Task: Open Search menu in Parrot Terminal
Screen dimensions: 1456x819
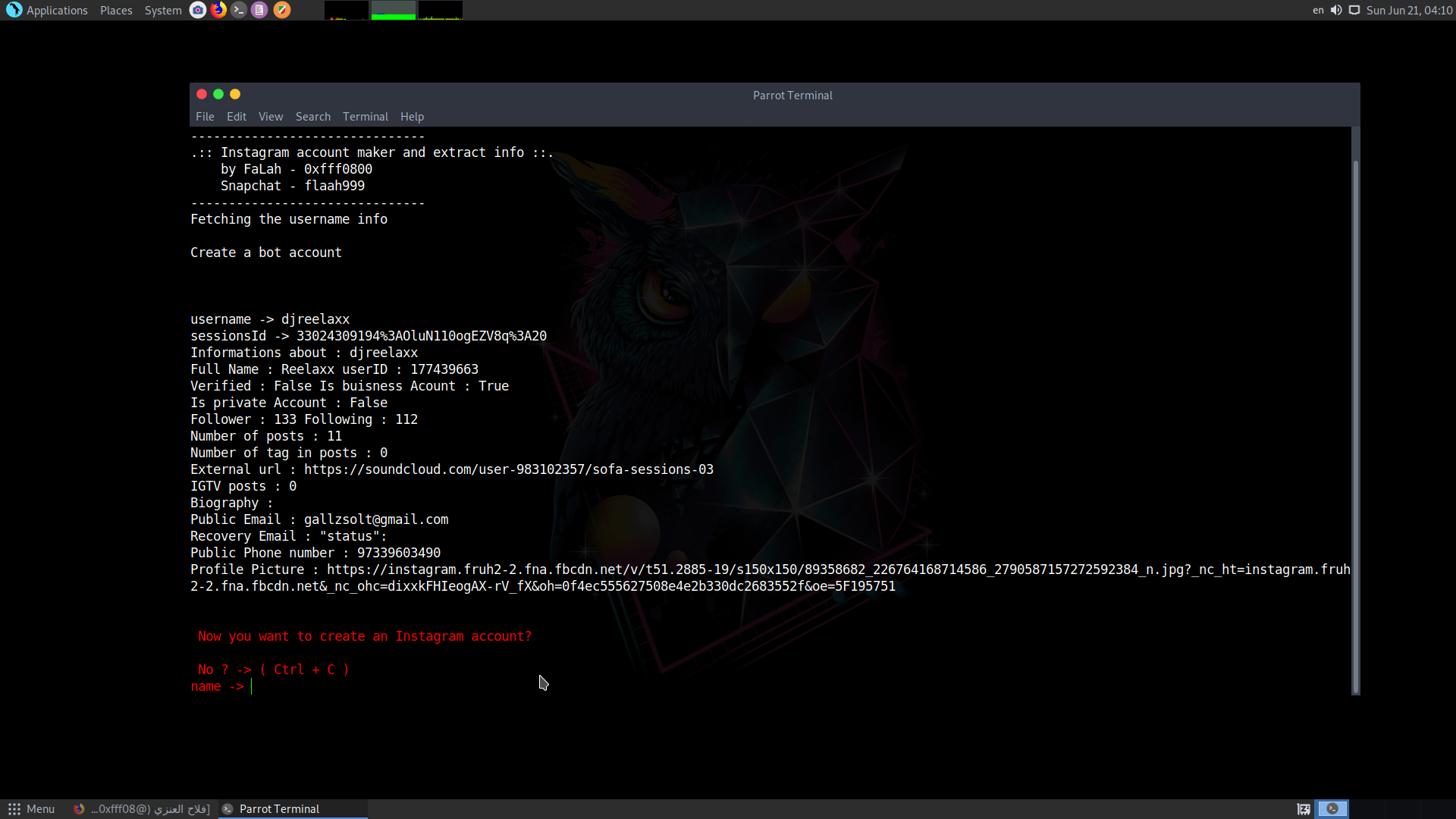Action: click(x=312, y=117)
